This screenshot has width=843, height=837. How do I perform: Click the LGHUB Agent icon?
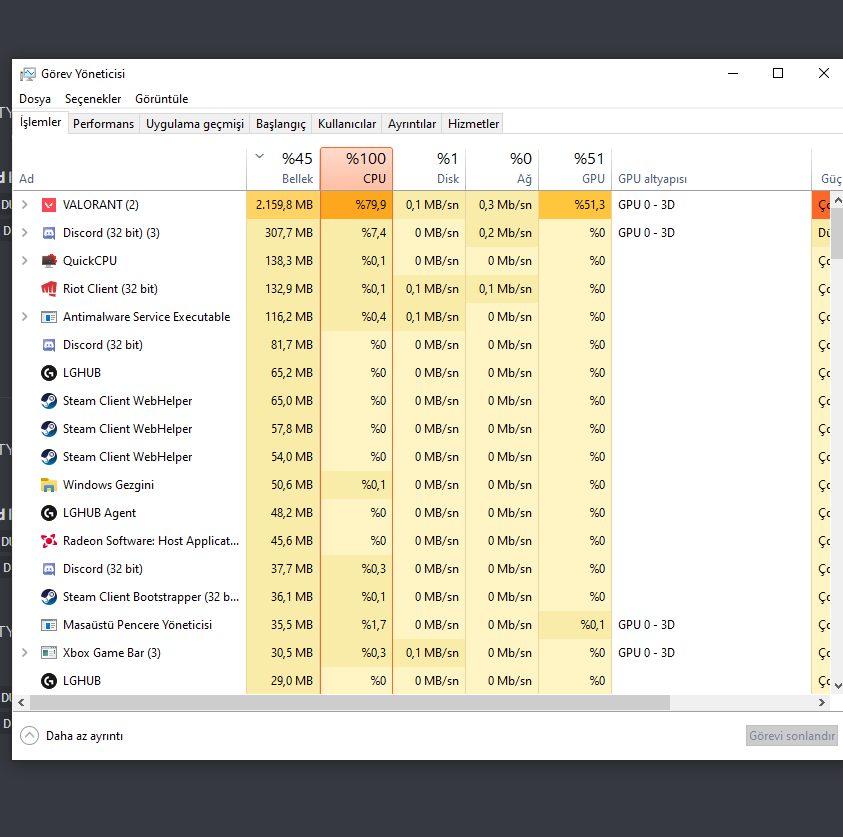(49, 513)
